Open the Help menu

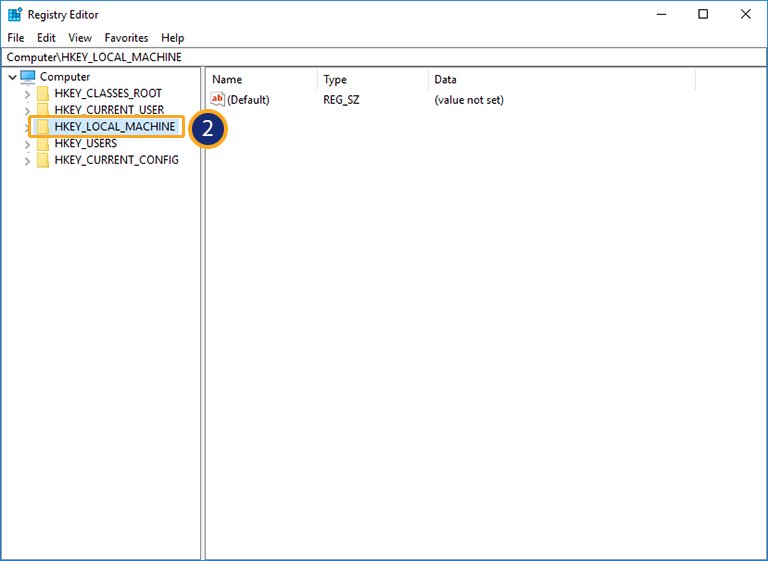[x=173, y=38]
